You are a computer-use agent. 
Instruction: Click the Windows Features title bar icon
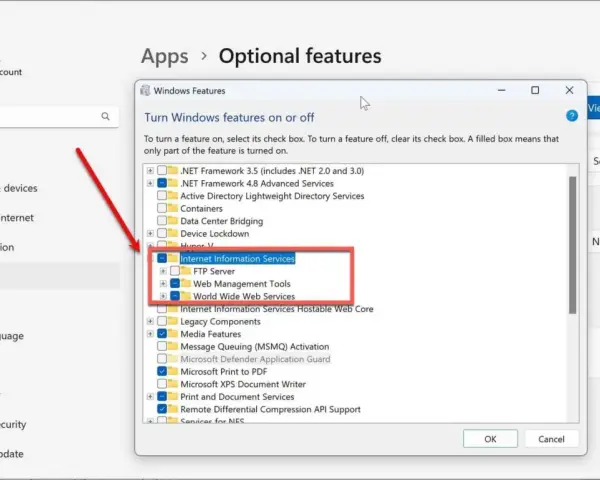(x=145, y=91)
